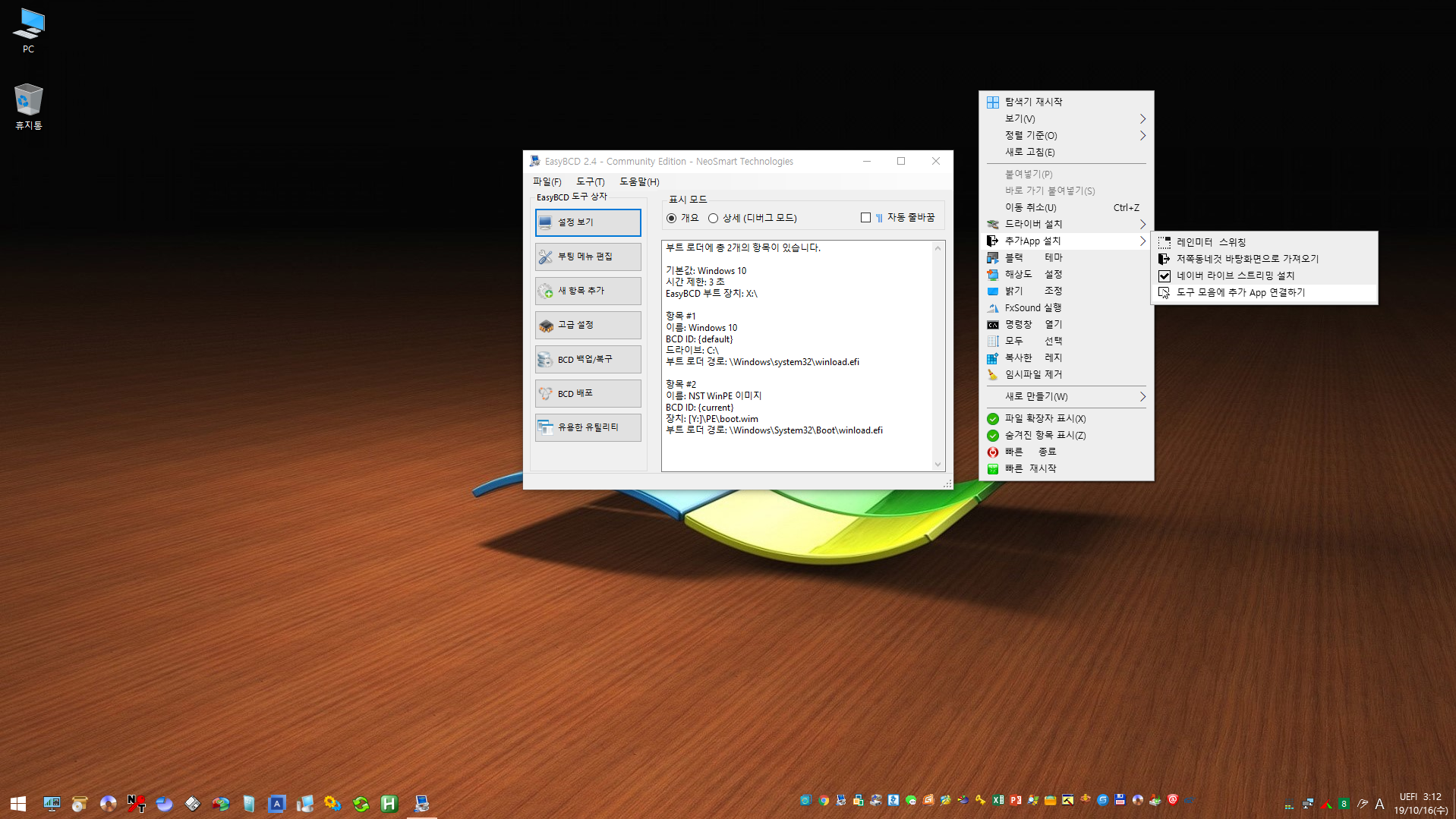
Task: Open the NT password key taskbar icon
Action: click(137, 803)
